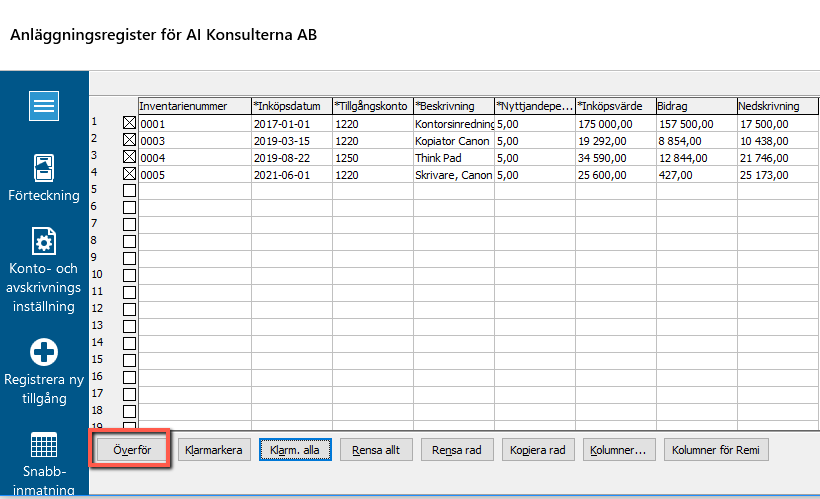Uncheck the checkbox for row 0003

(x=129, y=140)
